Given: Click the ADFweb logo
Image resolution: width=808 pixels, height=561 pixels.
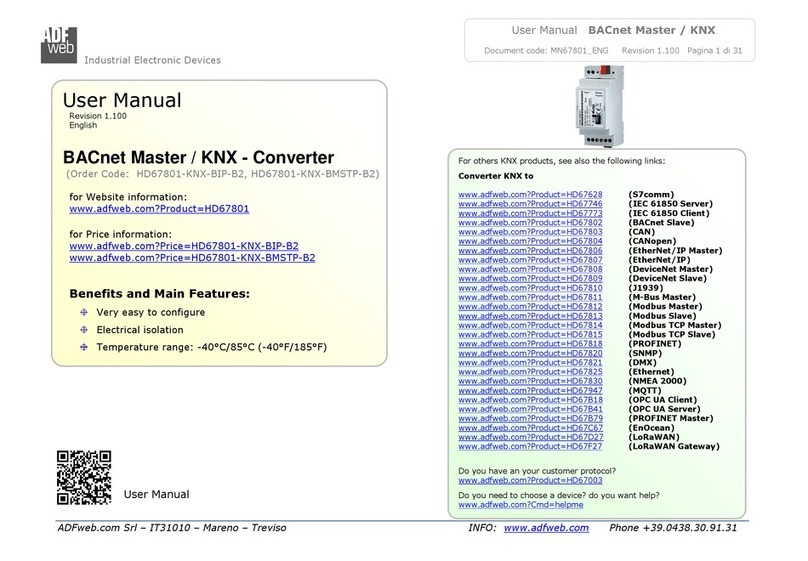Looking at the screenshot, I should click(59, 45).
